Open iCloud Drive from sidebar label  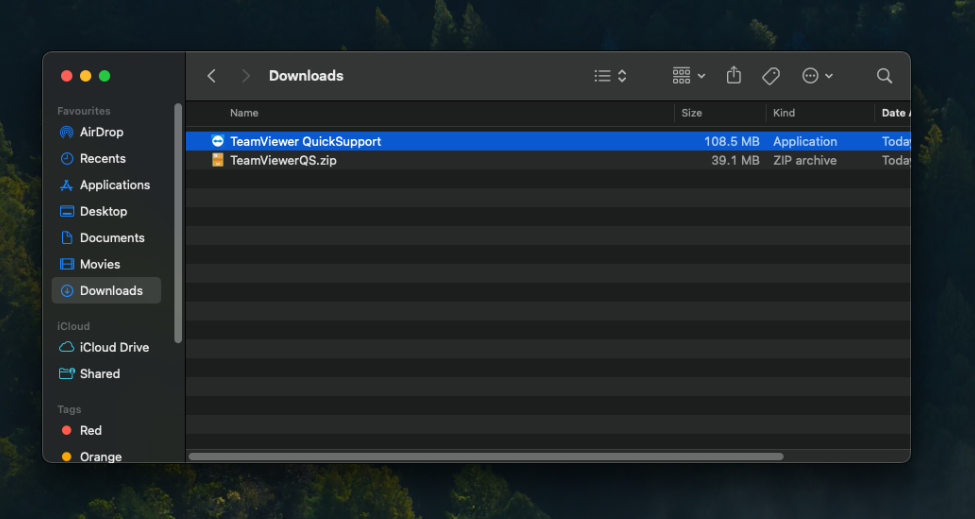point(114,347)
